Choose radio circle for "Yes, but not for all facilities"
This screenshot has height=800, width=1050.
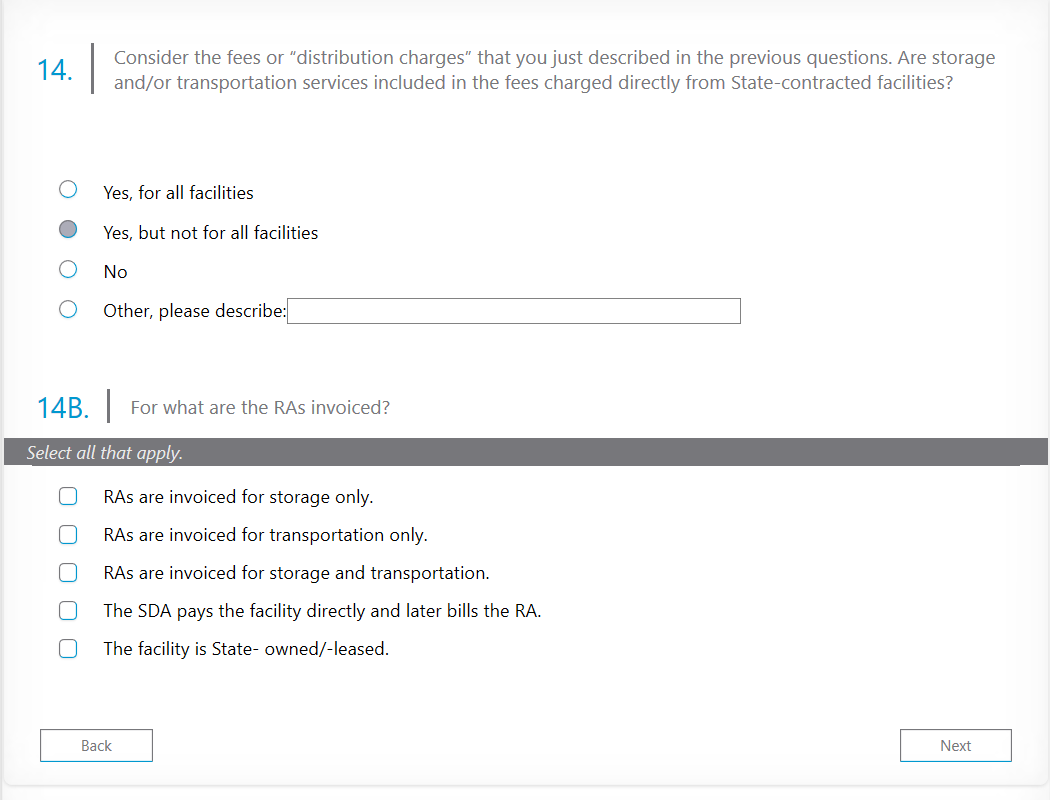pyautogui.click(x=68, y=229)
